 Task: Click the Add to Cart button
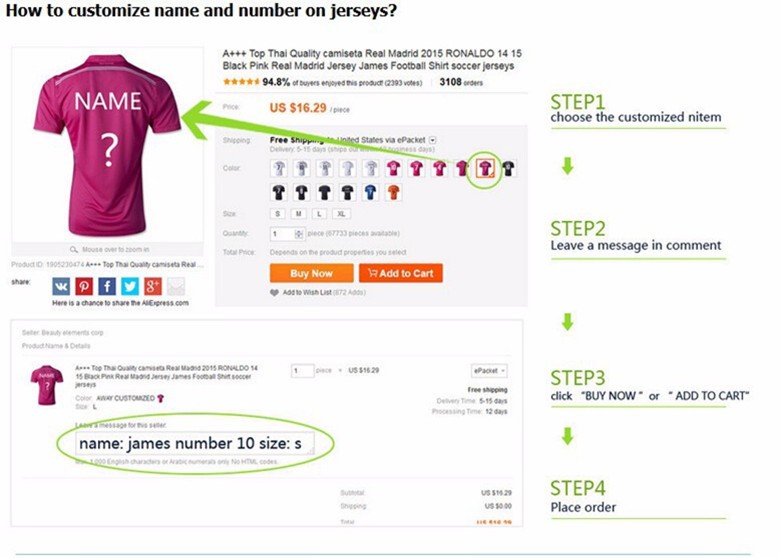coord(400,273)
